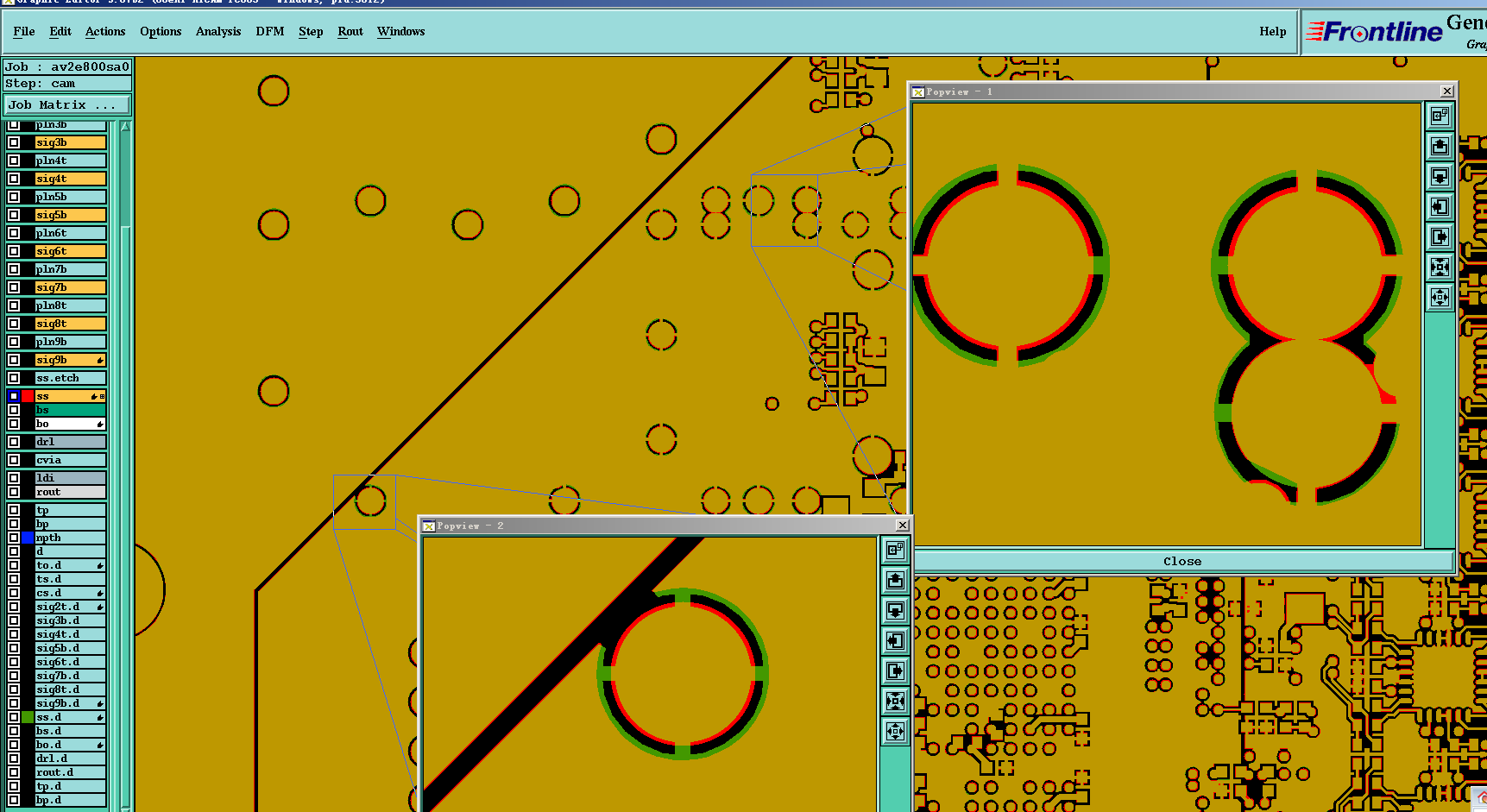The width and height of the screenshot is (1487, 812).
Task: Open the Help menu
Action: (x=1273, y=32)
